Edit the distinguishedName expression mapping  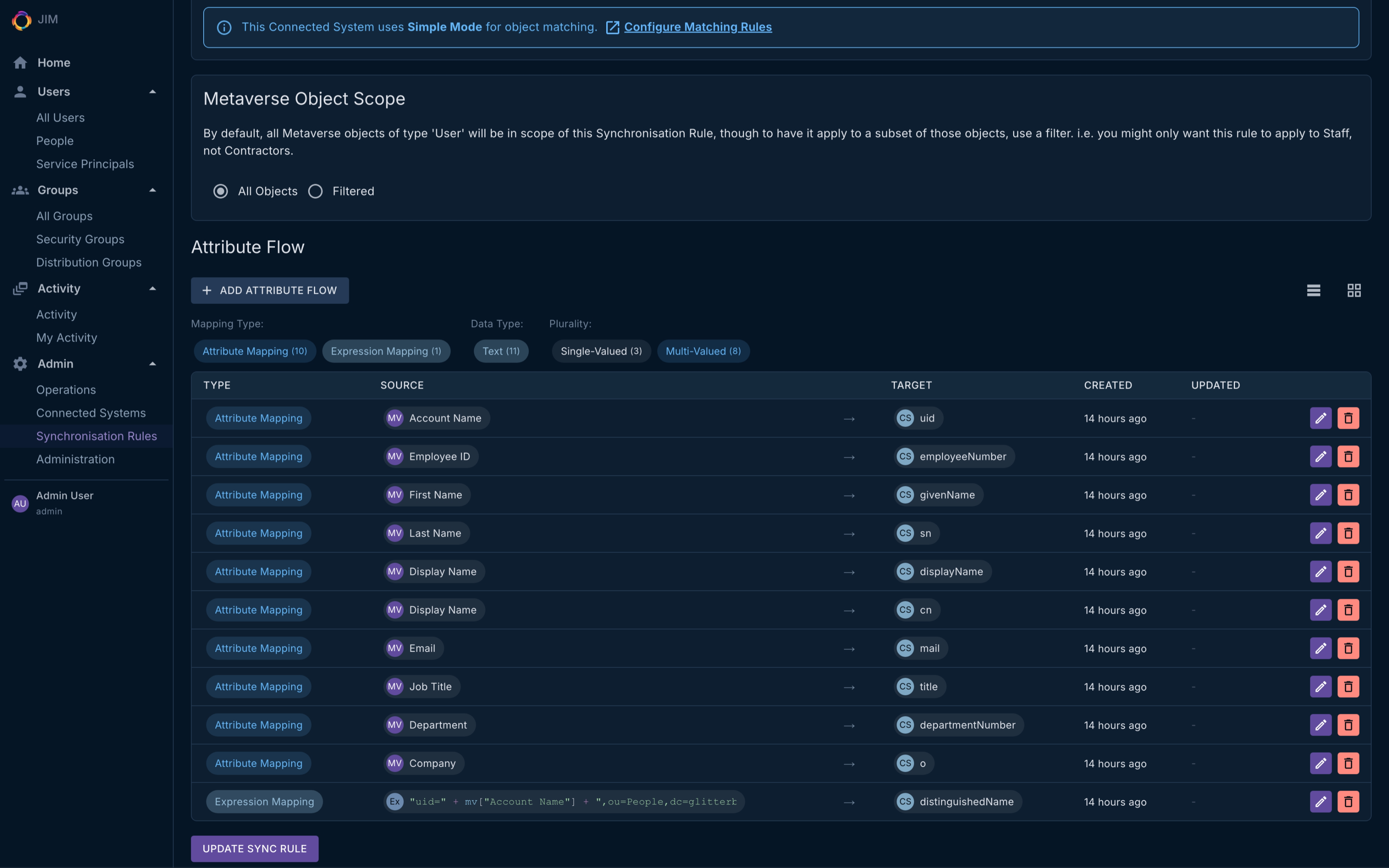tap(1320, 801)
